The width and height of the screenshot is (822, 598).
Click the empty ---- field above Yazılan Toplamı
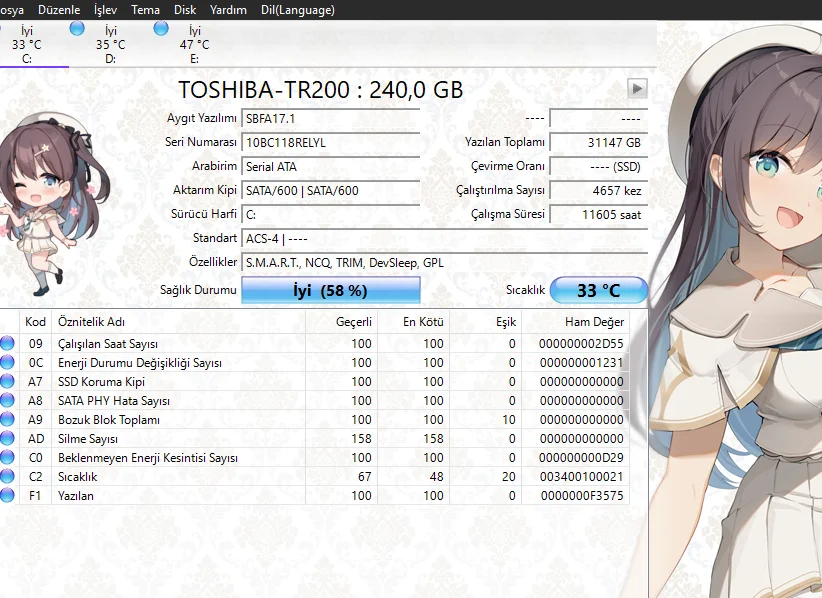point(599,118)
